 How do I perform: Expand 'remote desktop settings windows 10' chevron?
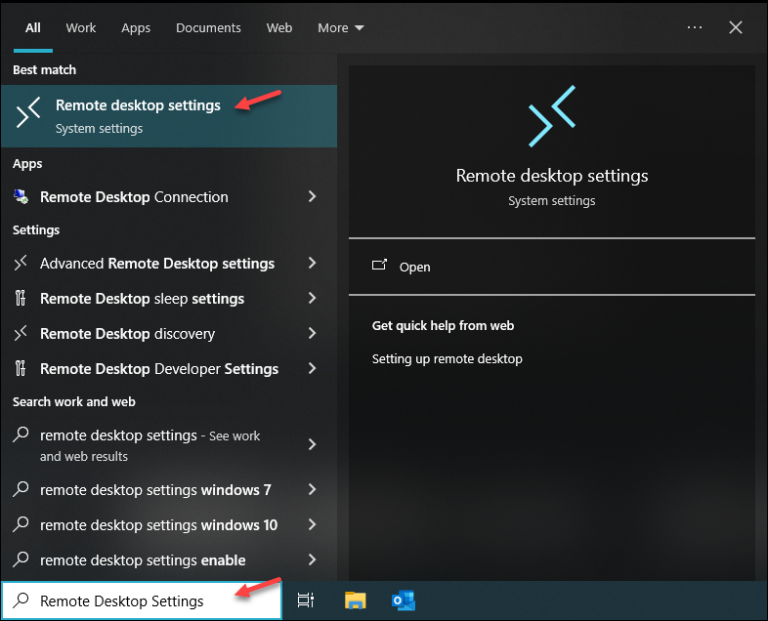(312, 525)
